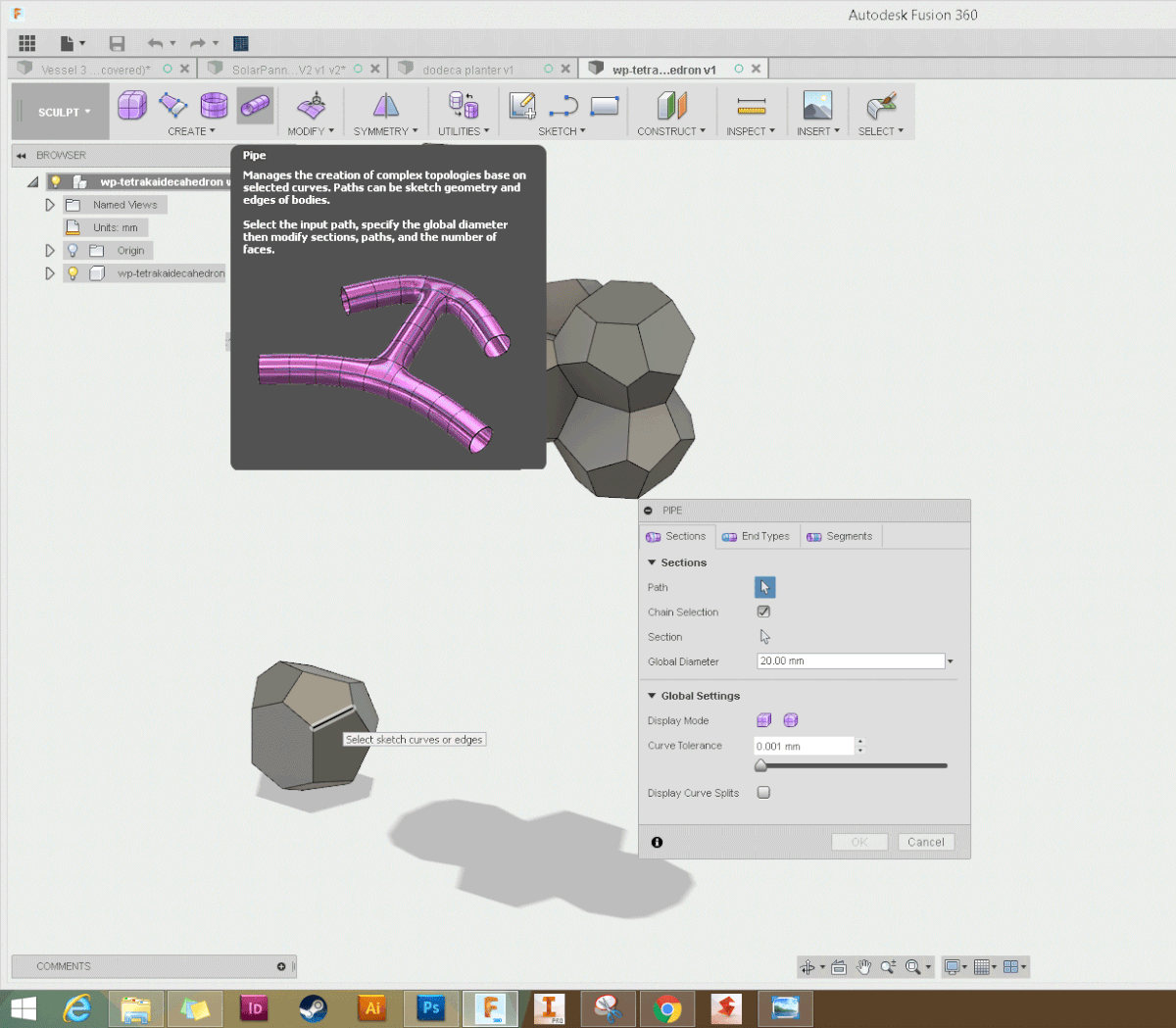Click Cancel in the Pipe dialog

click(x=926, y=842)
